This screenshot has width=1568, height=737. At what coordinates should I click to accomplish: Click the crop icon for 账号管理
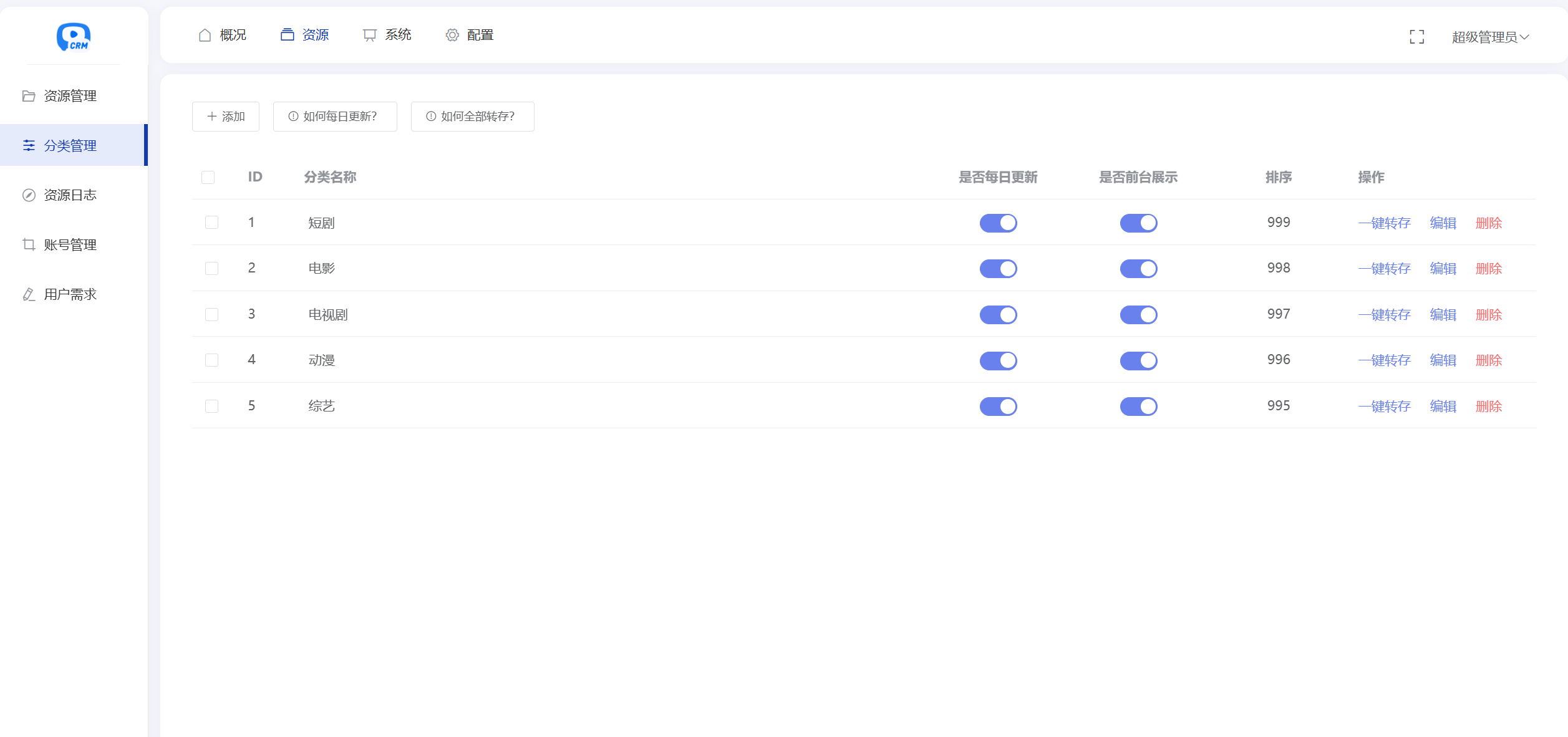(29, 244)
